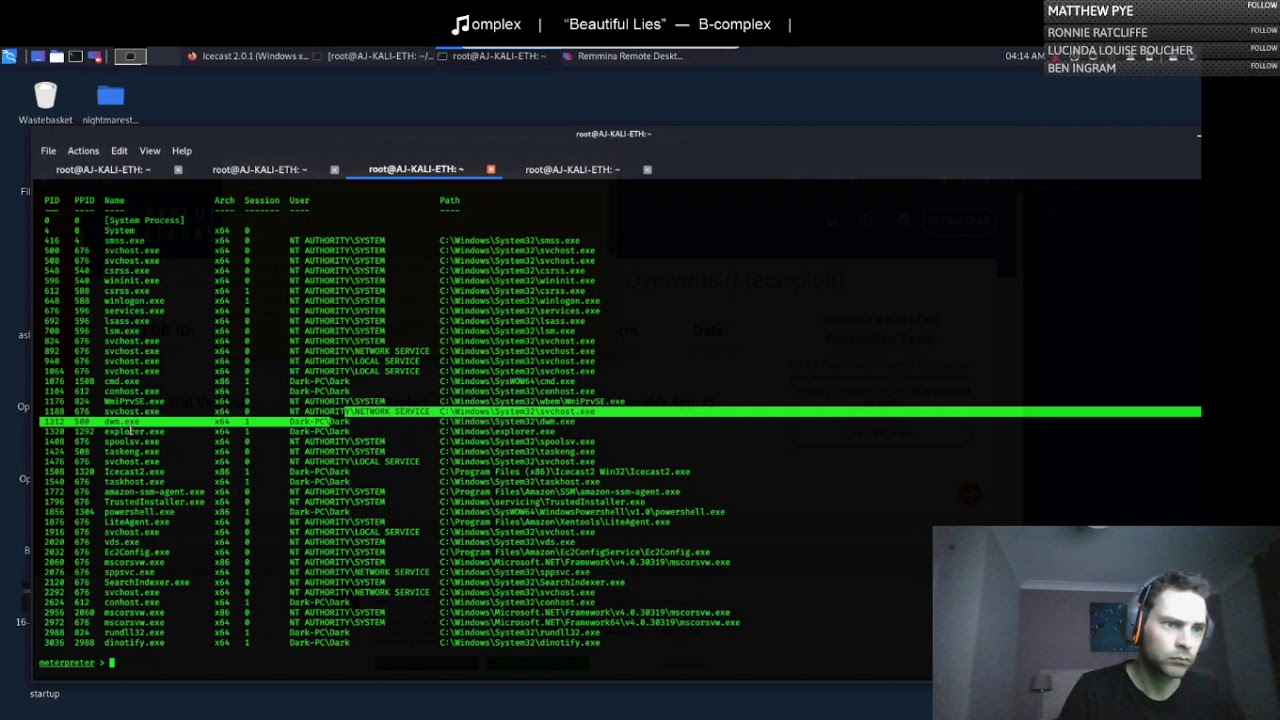Viewport: 1280px width, 720px height.
Task: Click the cmd.exe process name
Action: pyautogui.click(x=122, y=381)
